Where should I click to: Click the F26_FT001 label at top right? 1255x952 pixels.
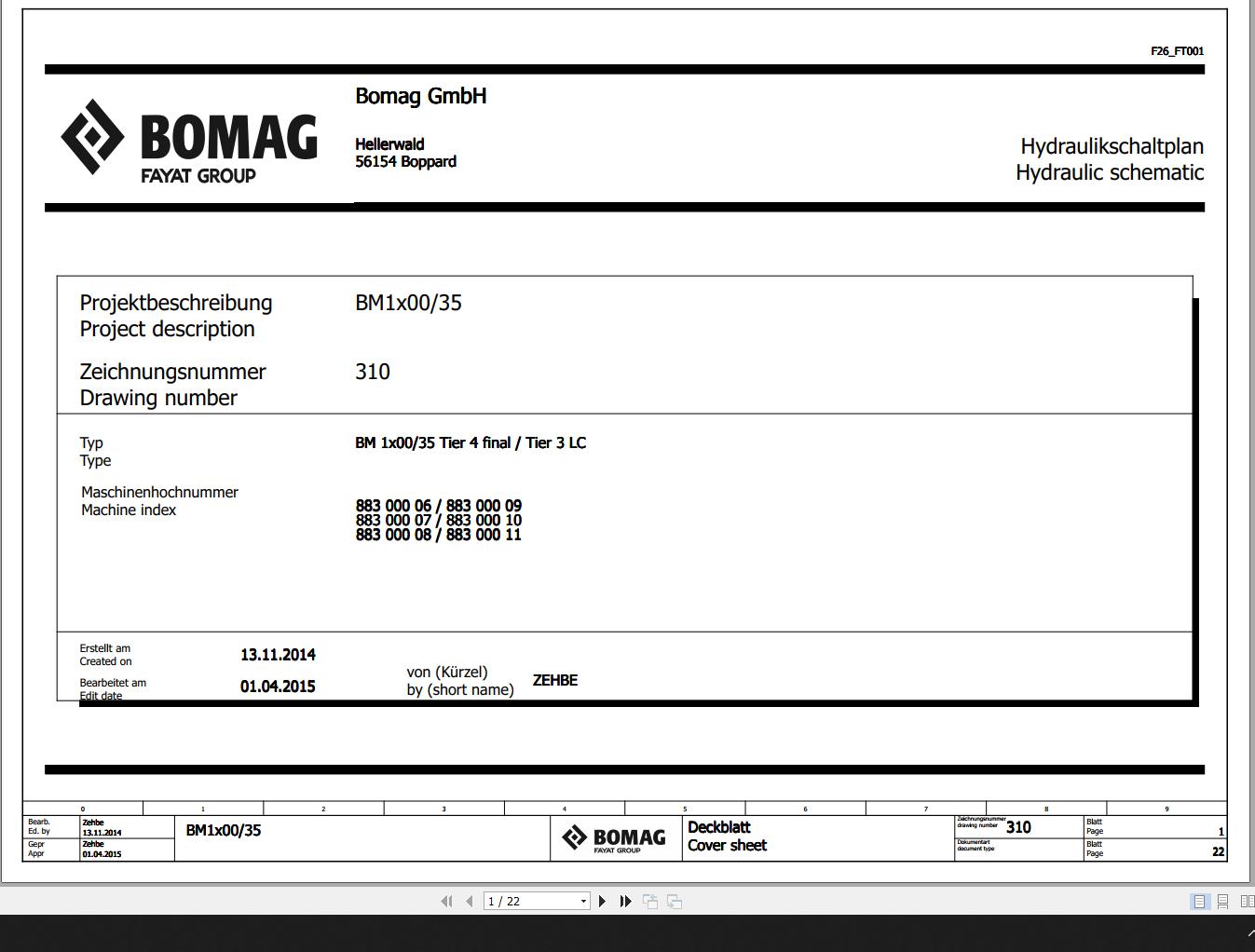coord(1177,51)
